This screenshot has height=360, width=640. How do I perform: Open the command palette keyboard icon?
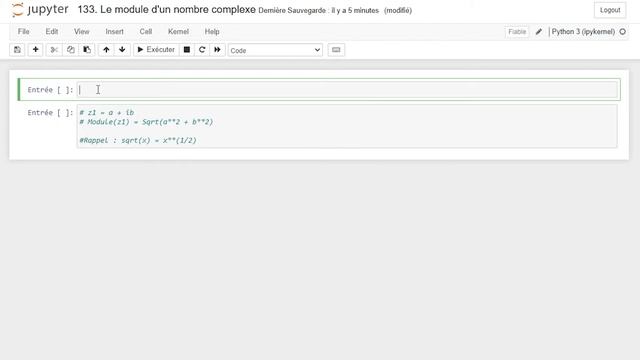click(336, 50)
